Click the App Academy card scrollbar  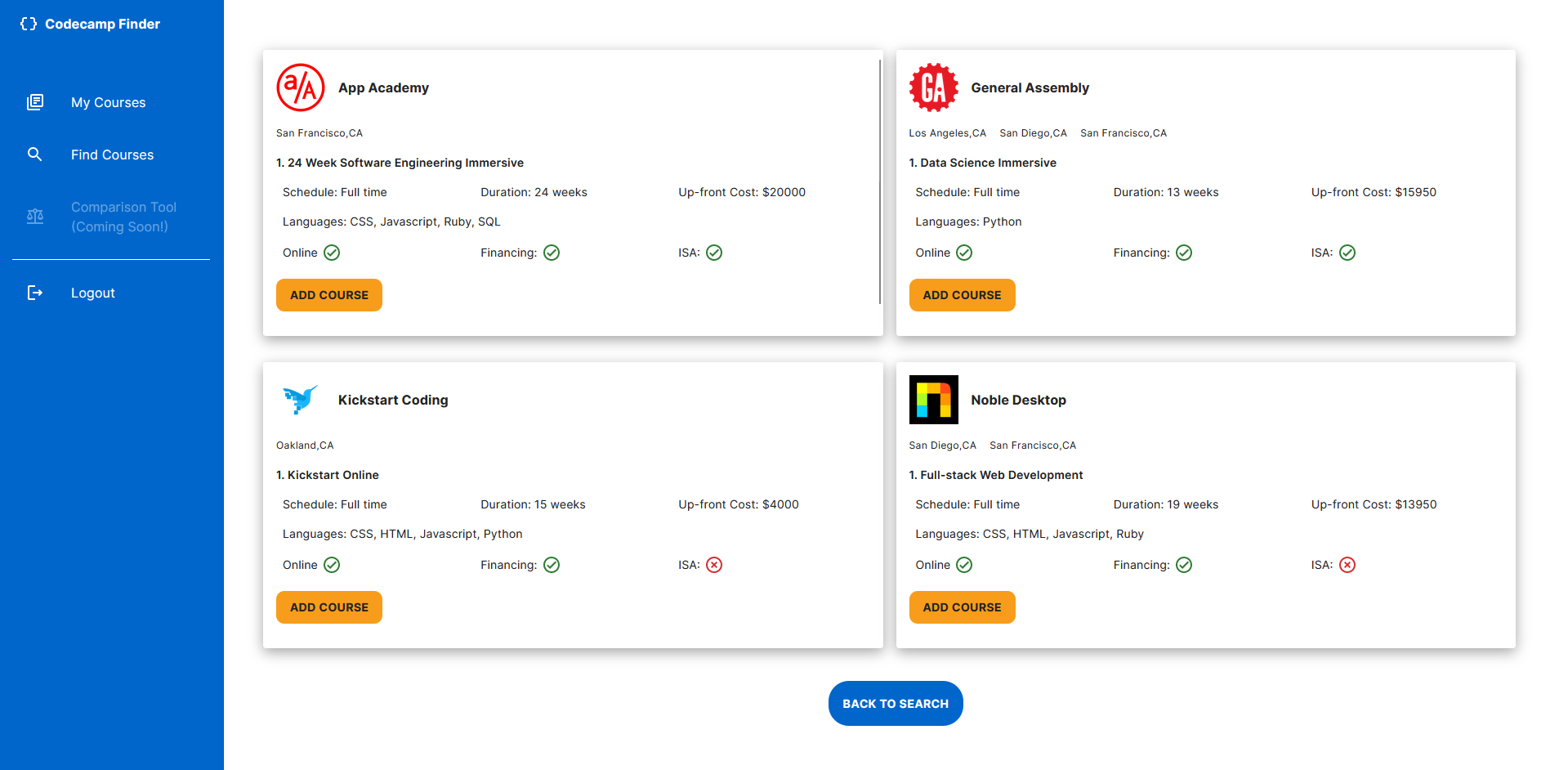click(x=880, y=181)
